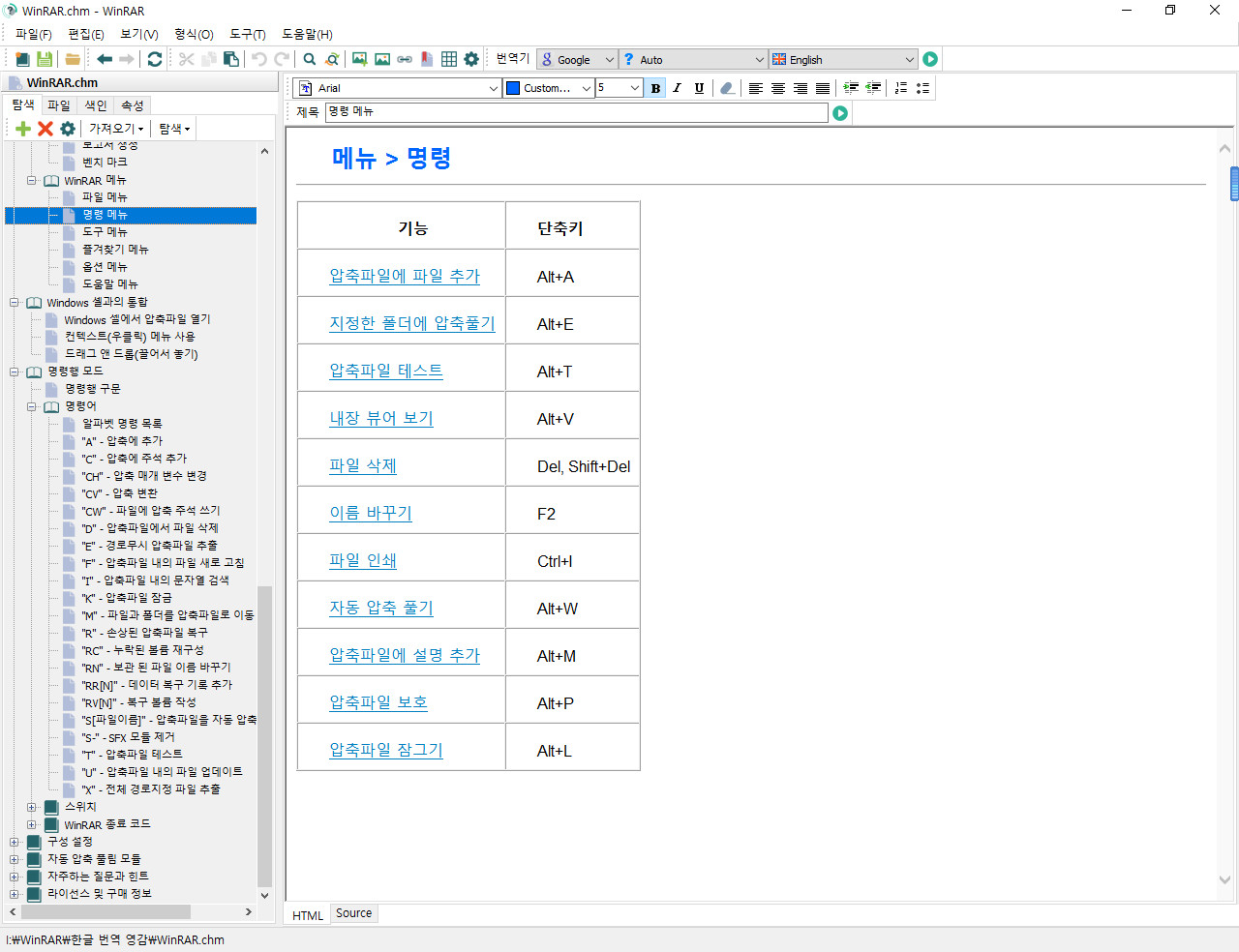Image resolution: width=1239 pixels, height=952 pixels.
Task: Apply the title with the green arrow
Action: point(840,113)
